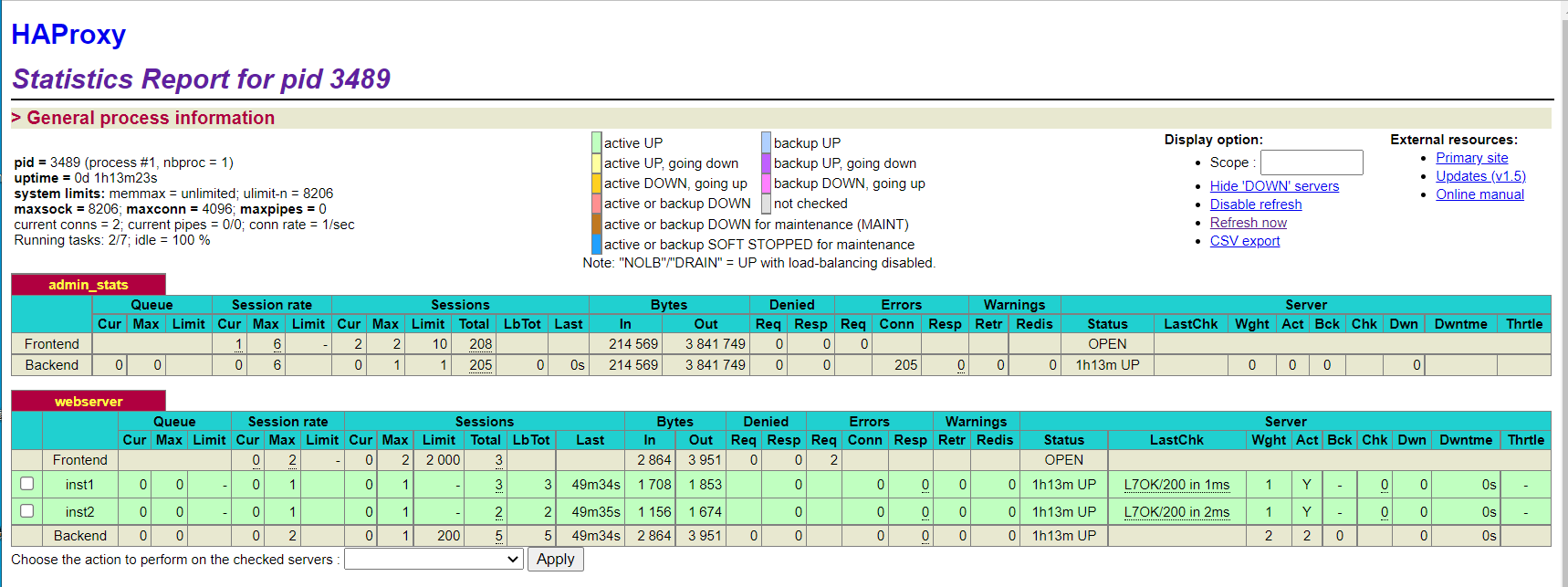Open the Hide 'DOWN' servers link
1568x587 pixels.
coord(1274,186)
